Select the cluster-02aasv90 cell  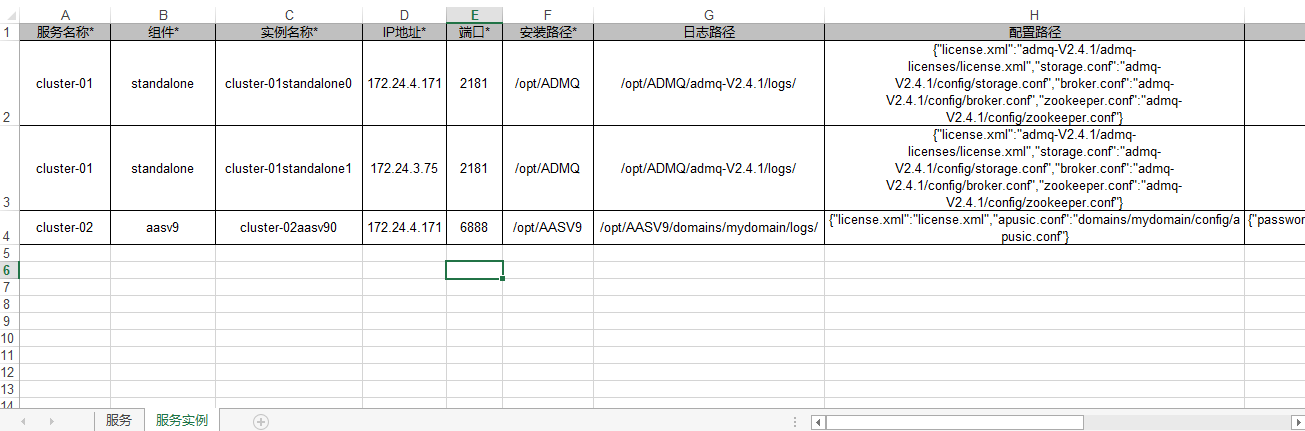coord(289,227)
